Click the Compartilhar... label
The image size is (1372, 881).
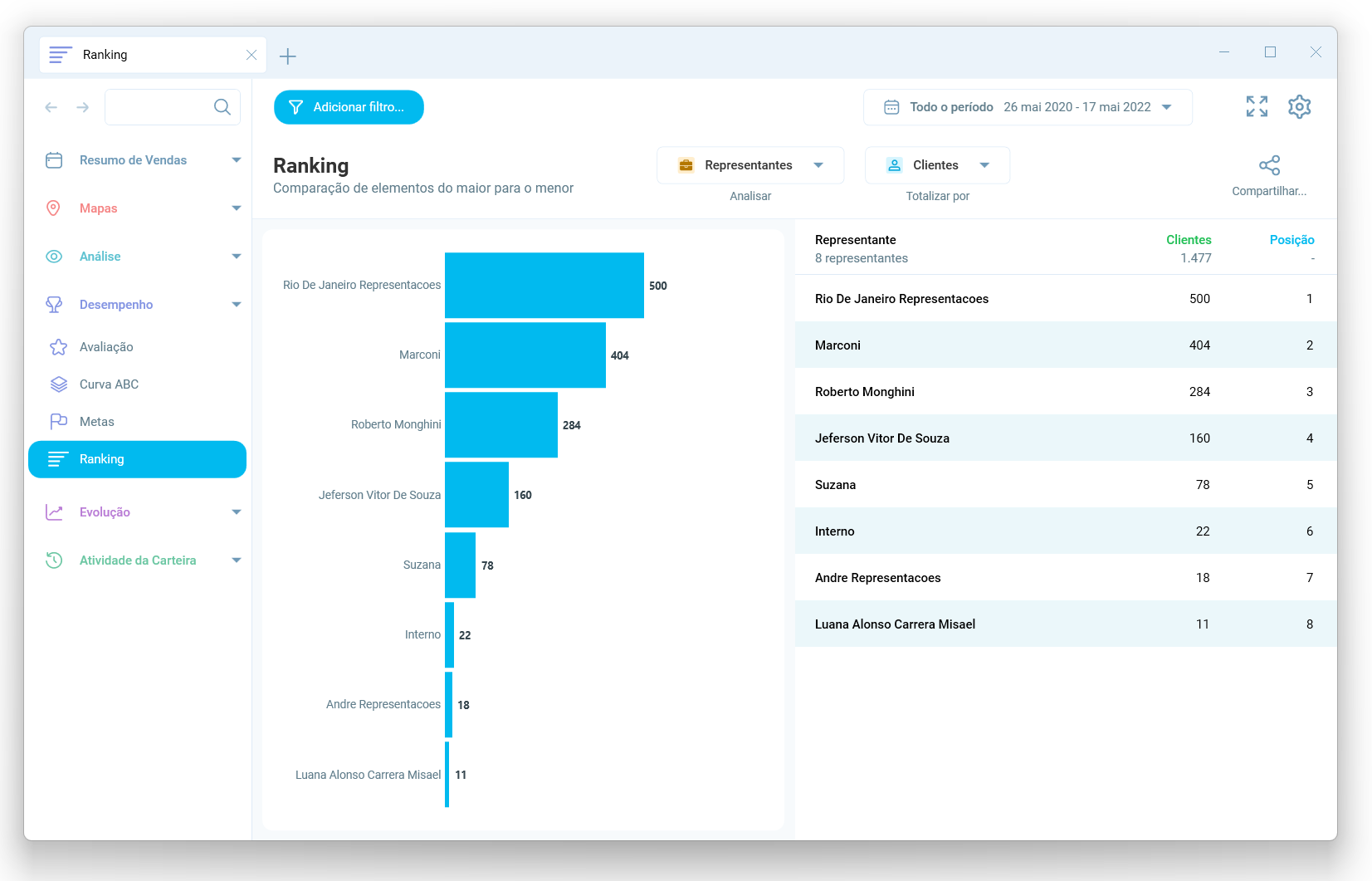coord(1269,191)
